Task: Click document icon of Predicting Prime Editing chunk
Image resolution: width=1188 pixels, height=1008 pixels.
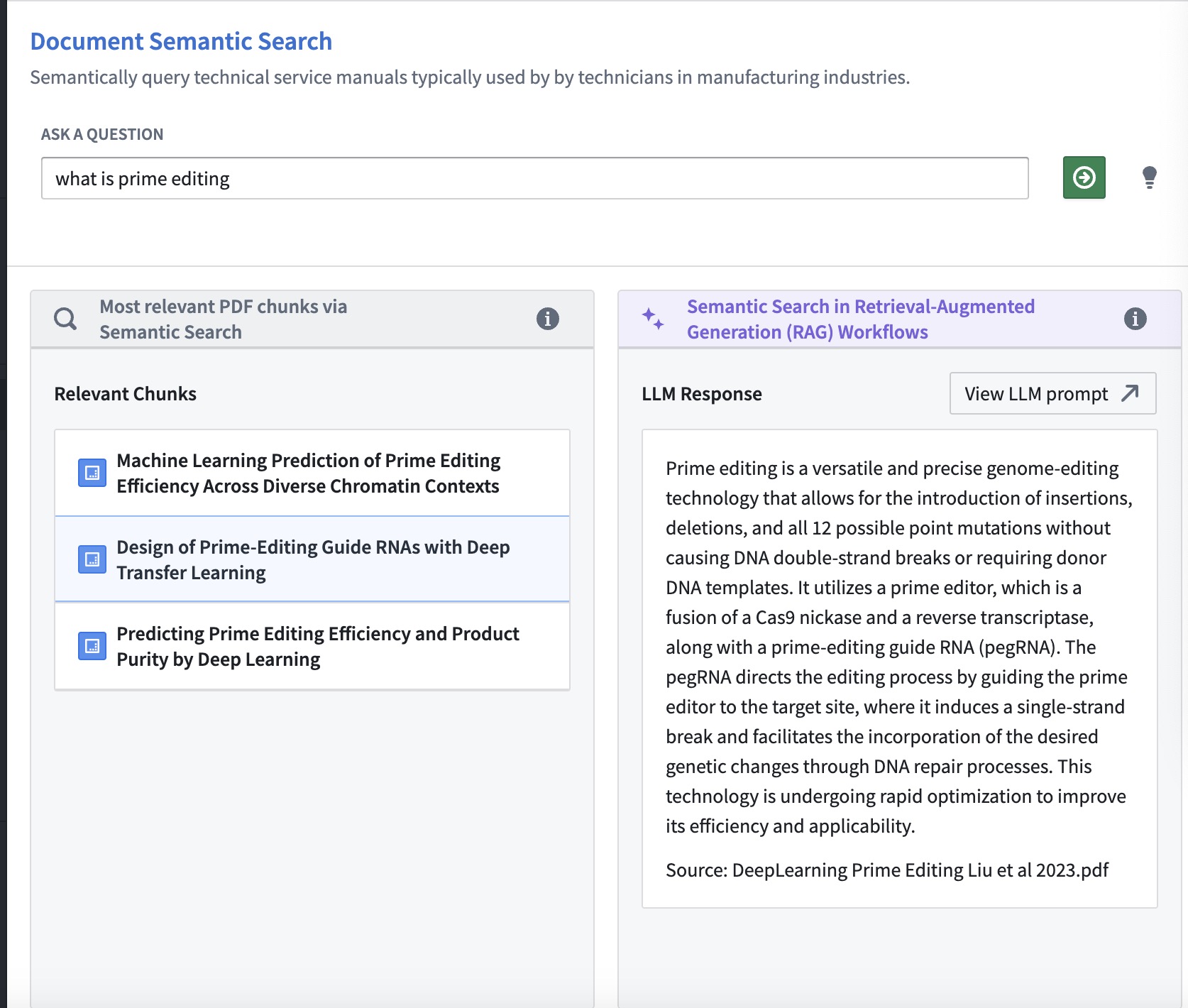Action: pos(92,646)
